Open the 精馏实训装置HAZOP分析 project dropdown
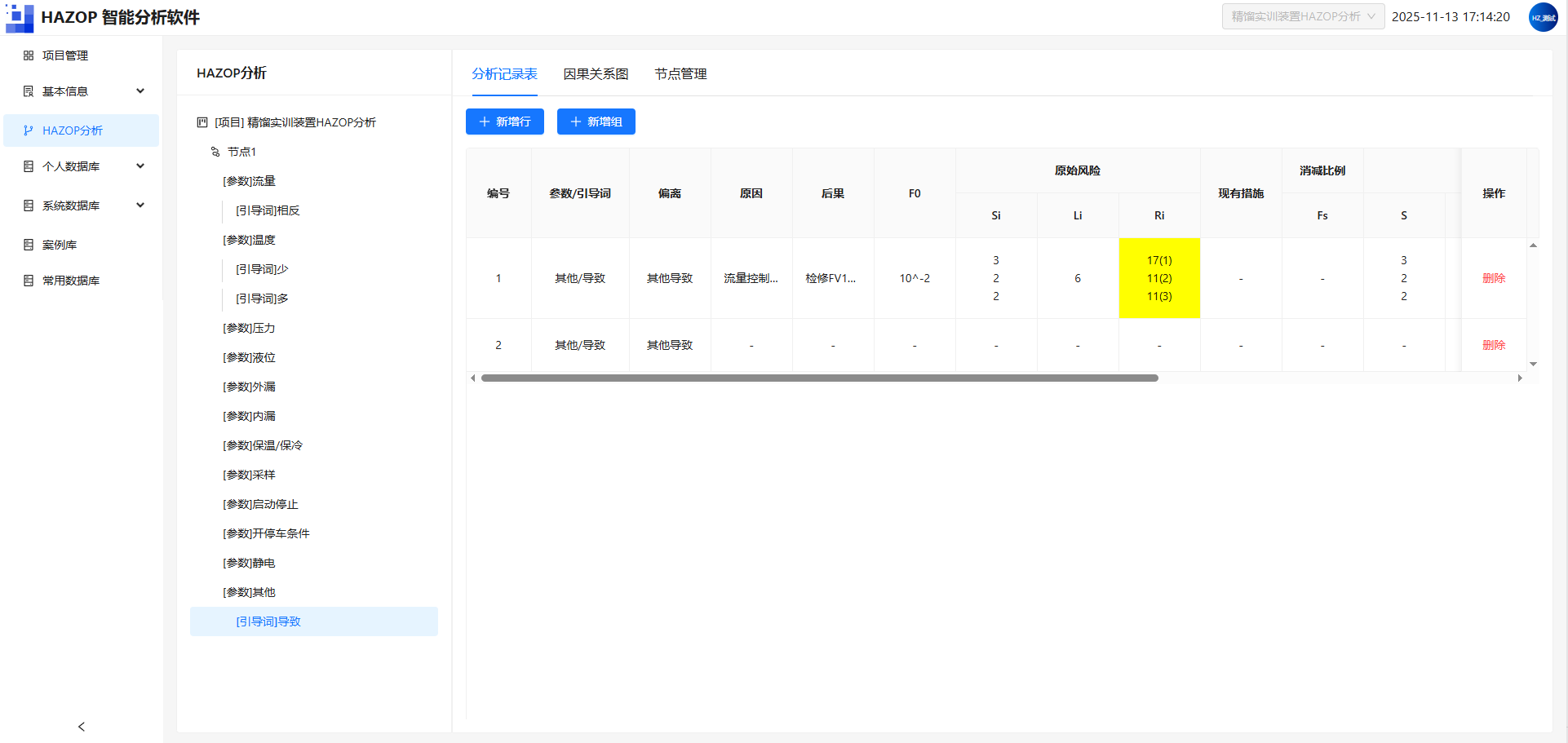The image size is (1568, 743). (x=1303, y=16)
